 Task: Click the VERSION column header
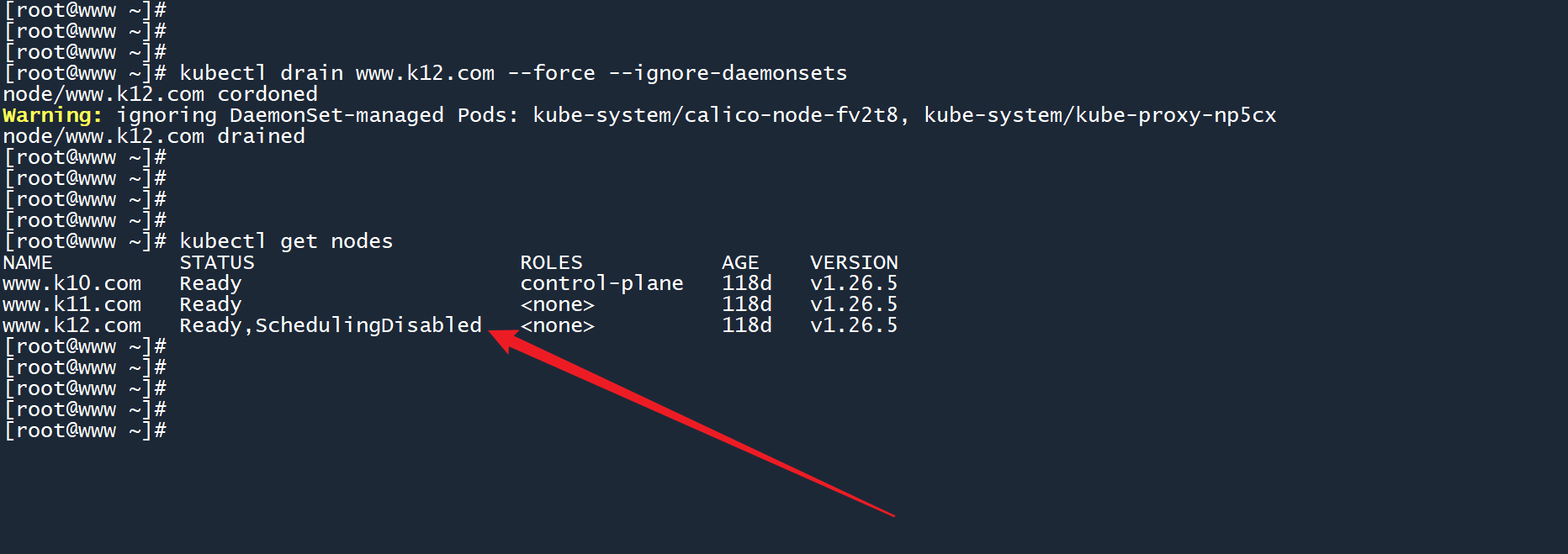point(854,262)
